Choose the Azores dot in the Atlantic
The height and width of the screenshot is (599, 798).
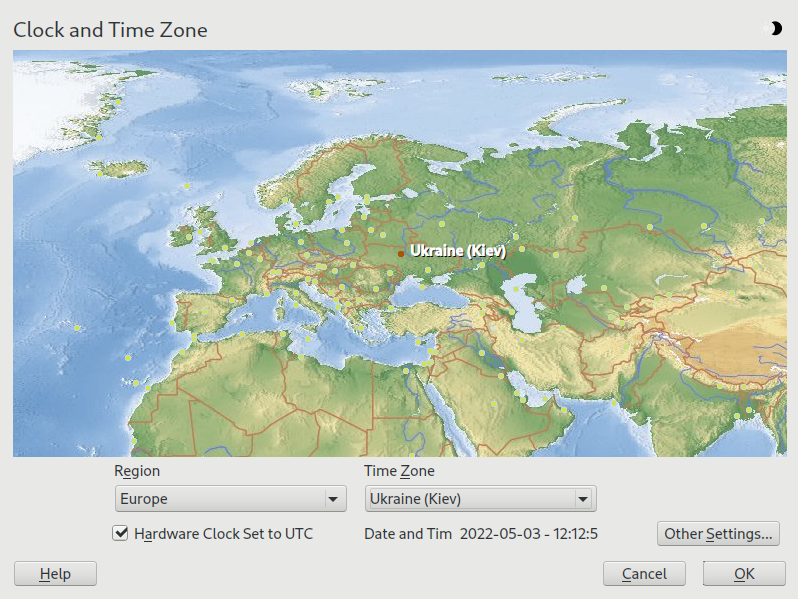(x=77, y=328)
